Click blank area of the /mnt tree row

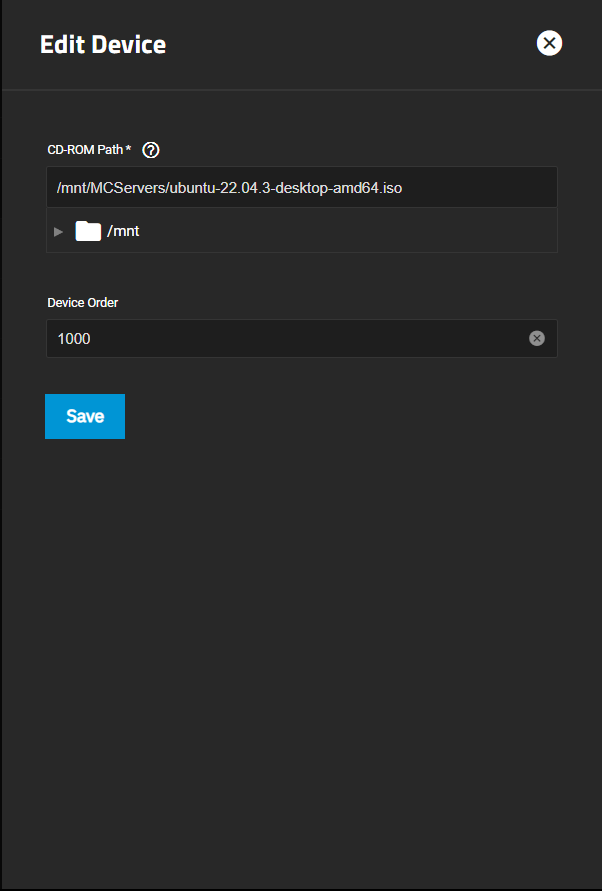point(347,231)
